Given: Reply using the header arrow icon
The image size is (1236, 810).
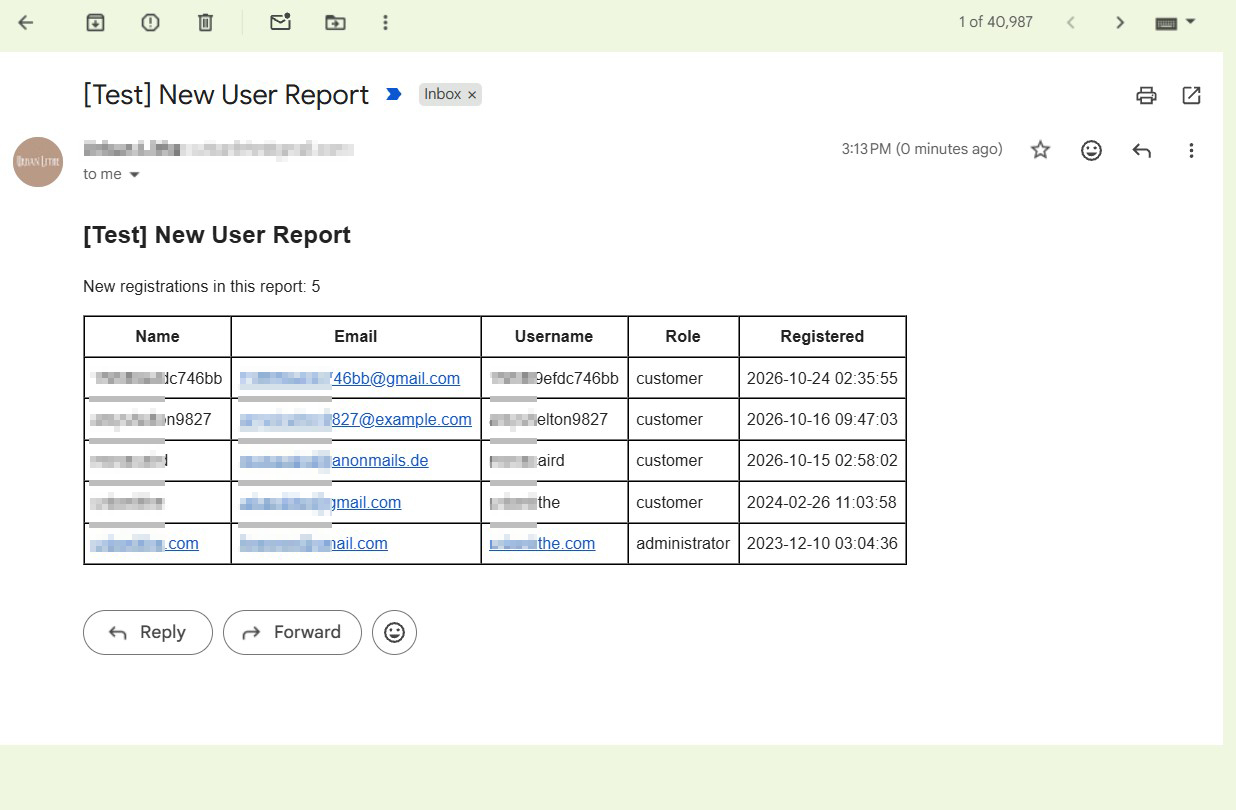Looking at the screenshot, I should tap(1141, 150).
